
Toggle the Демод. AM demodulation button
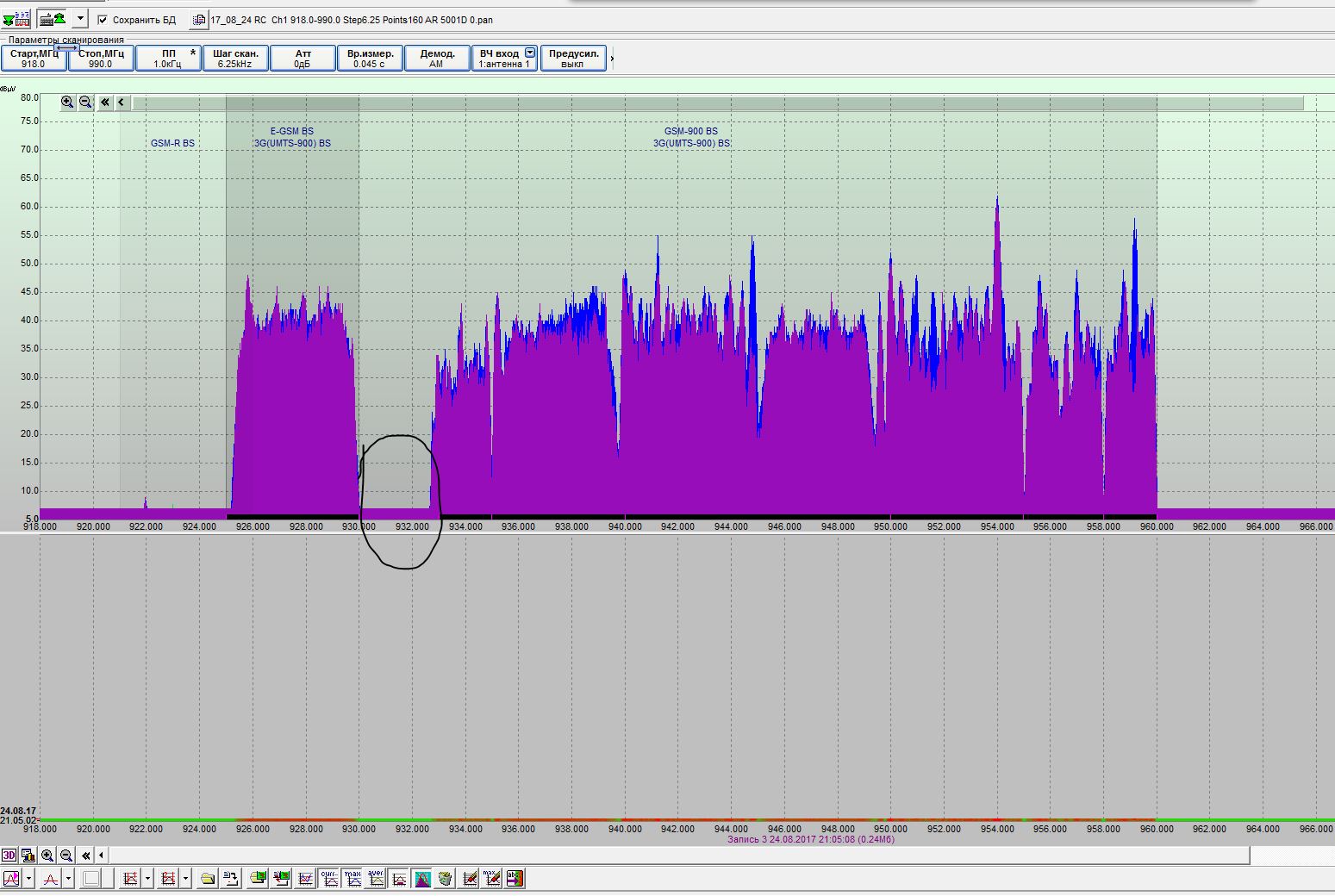click(x=437, y=59)
